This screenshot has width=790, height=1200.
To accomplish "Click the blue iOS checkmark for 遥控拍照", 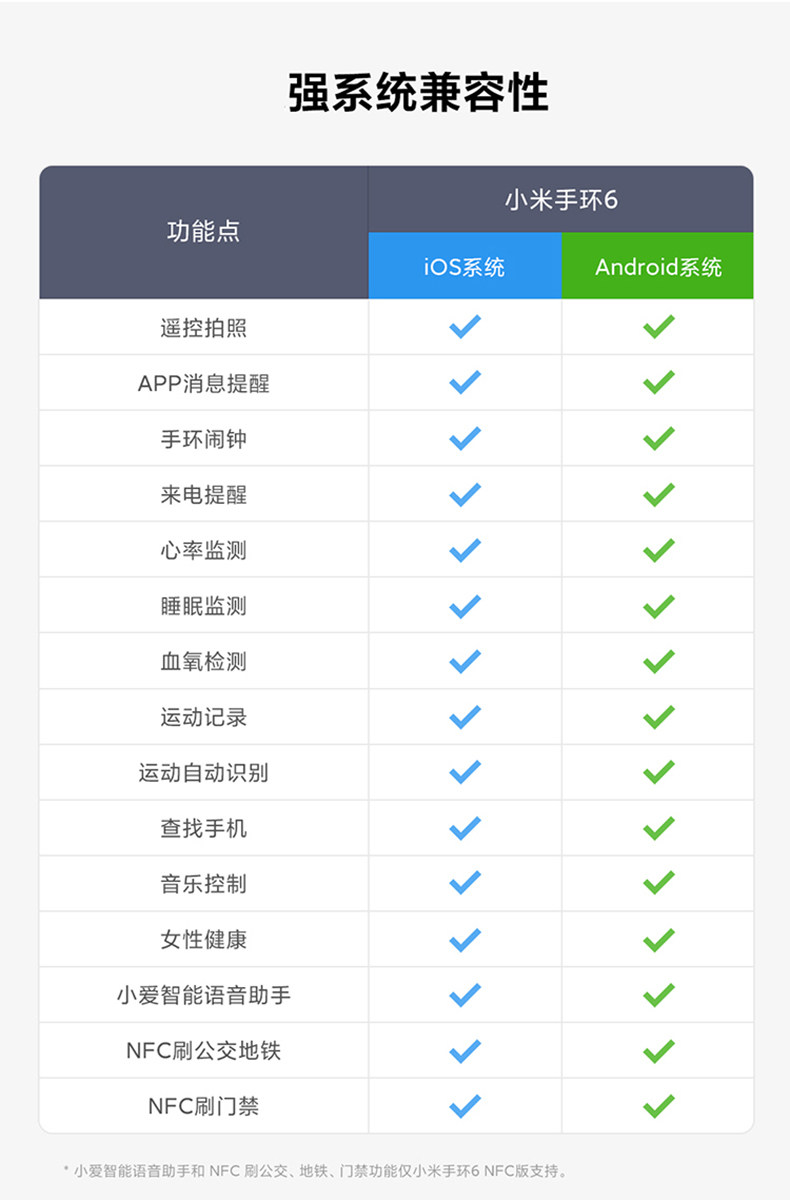I will 465,327.
